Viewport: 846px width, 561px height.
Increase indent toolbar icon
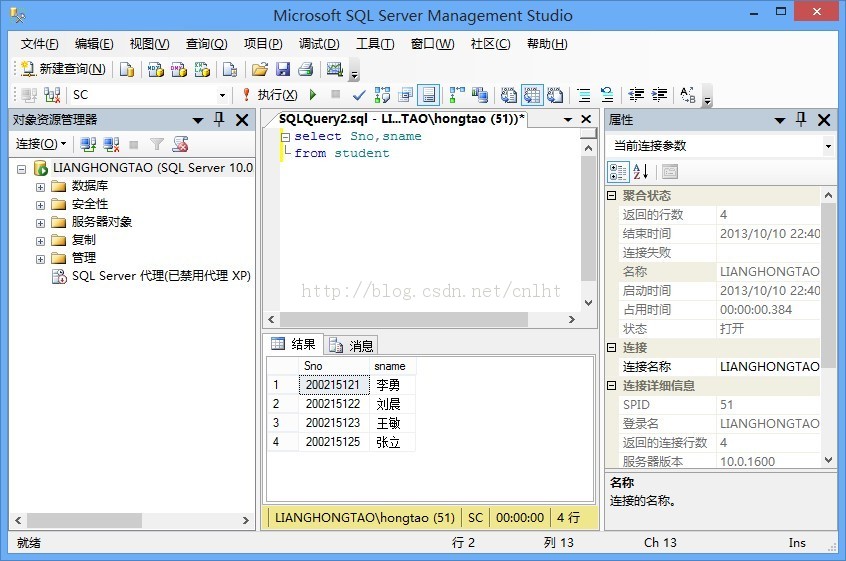659,95
